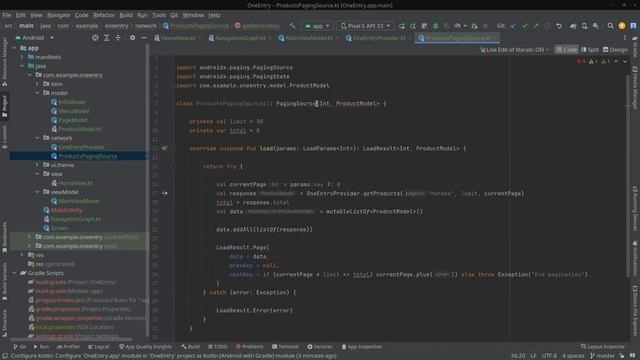
Task: Open the Logcat tool window
Action: pos(99,347)
